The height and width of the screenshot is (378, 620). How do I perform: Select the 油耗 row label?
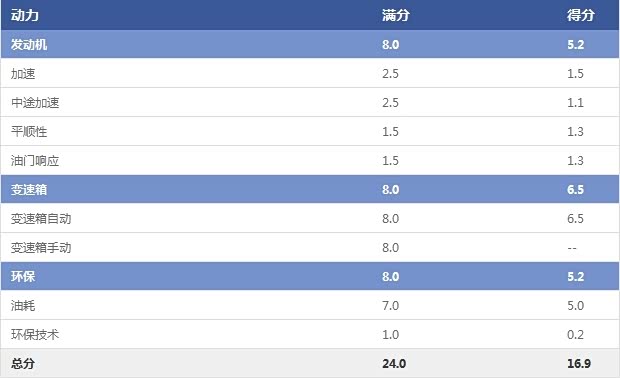pos(23,306)
